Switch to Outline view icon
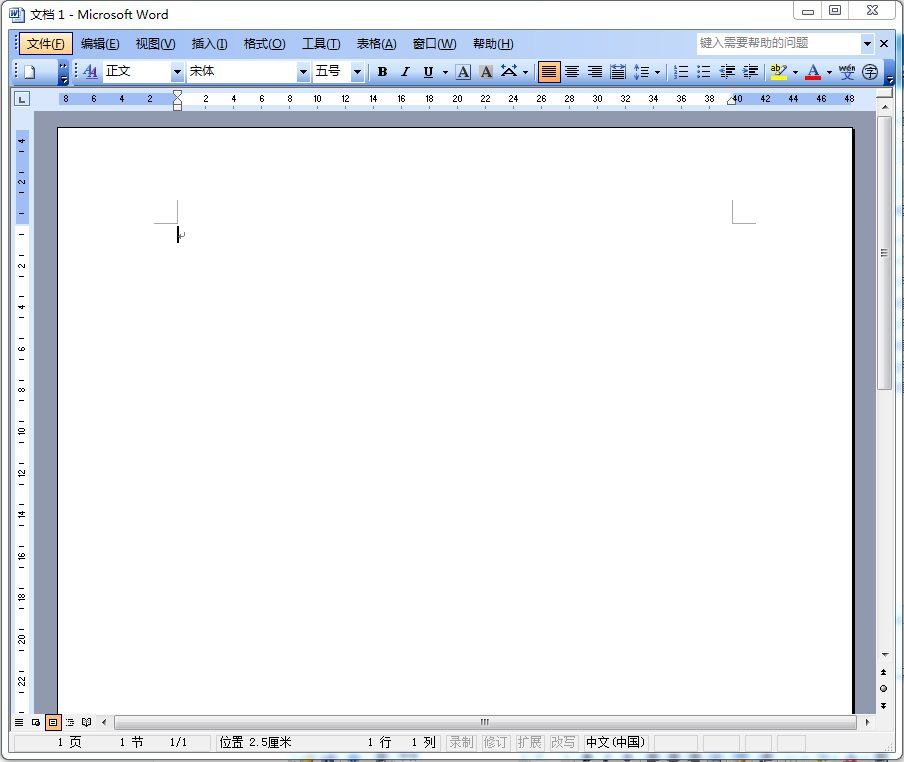The width and height of the screenshot is (904, 762). pyautogui.click(x=70, y=722)
